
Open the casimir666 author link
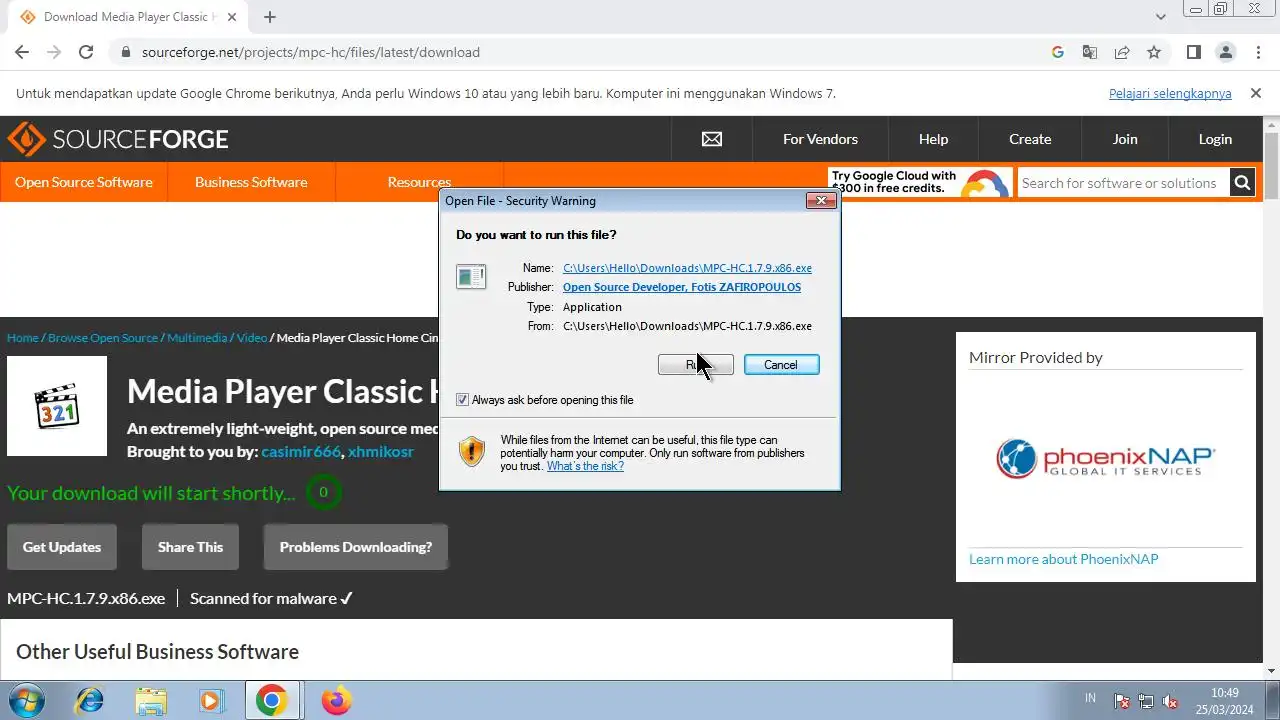[301, 452]
